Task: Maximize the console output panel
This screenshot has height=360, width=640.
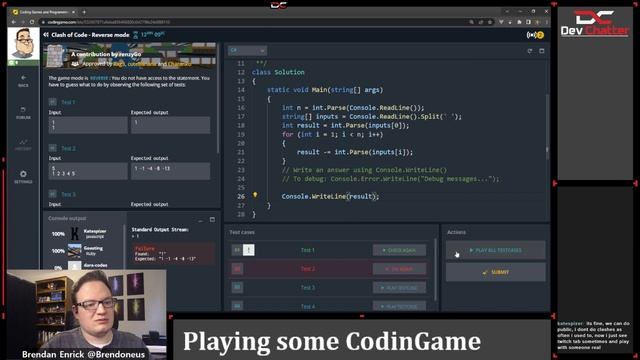Action: click(212, 220)
